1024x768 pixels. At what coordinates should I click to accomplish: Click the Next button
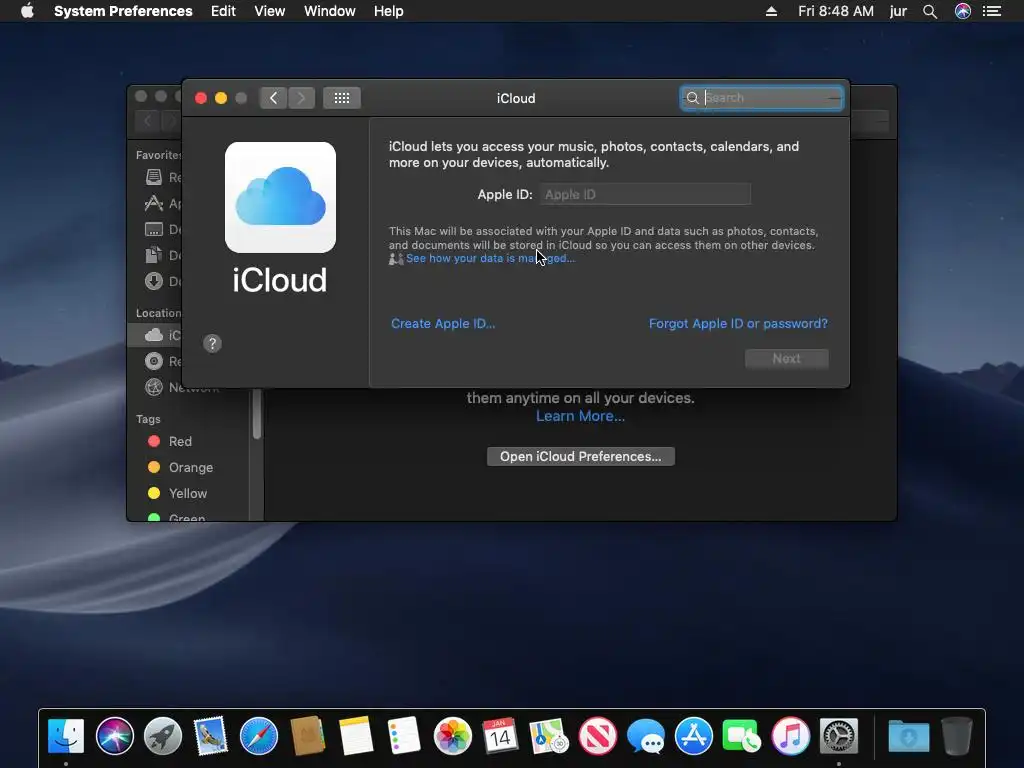tap(786, 359)
